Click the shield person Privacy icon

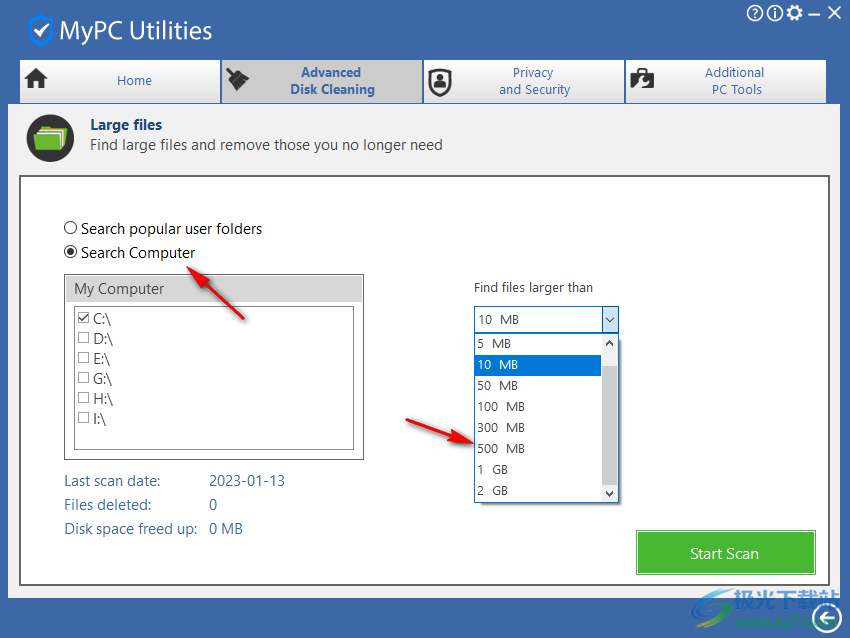tap(440, 82)
